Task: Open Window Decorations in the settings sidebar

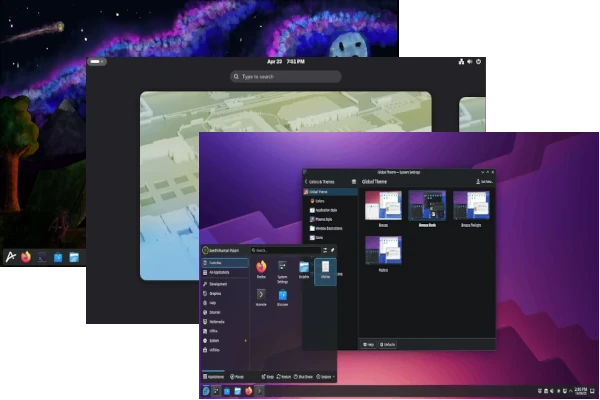Action: (x=331, y=229)
